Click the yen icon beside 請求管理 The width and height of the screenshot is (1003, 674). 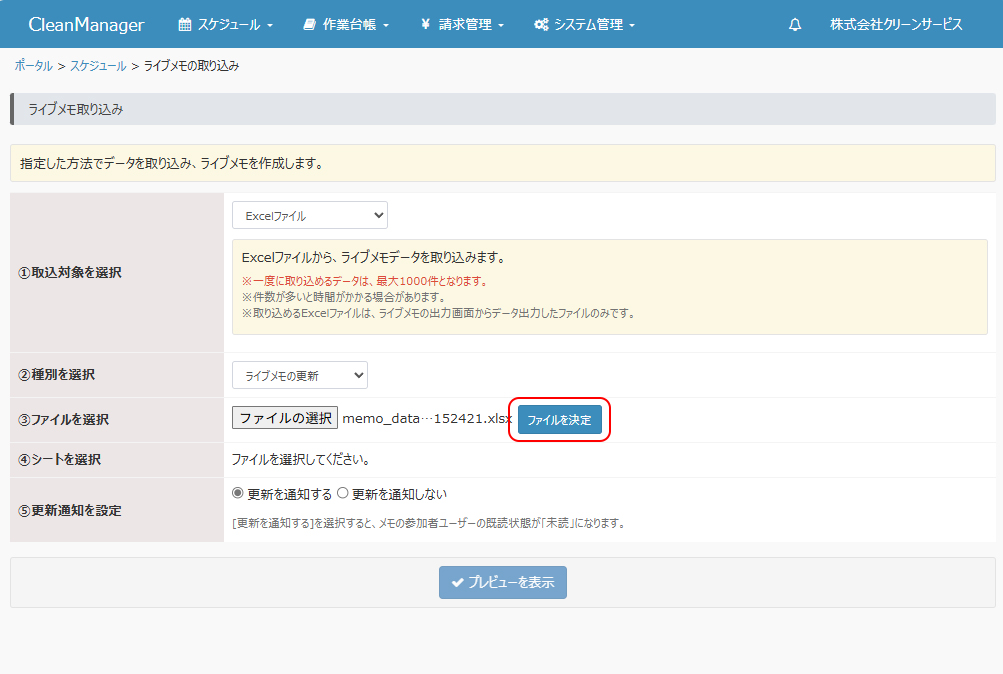tap(426, 24)
